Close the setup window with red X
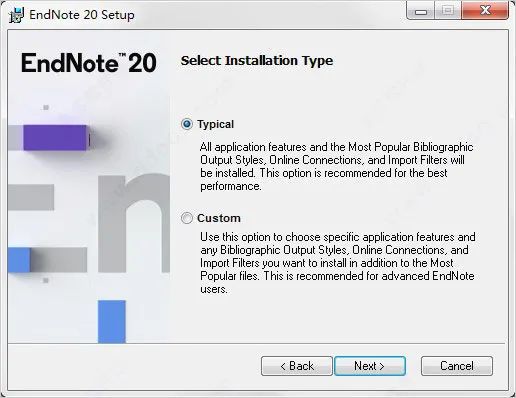The image size is (516, 398). point(485,11)
